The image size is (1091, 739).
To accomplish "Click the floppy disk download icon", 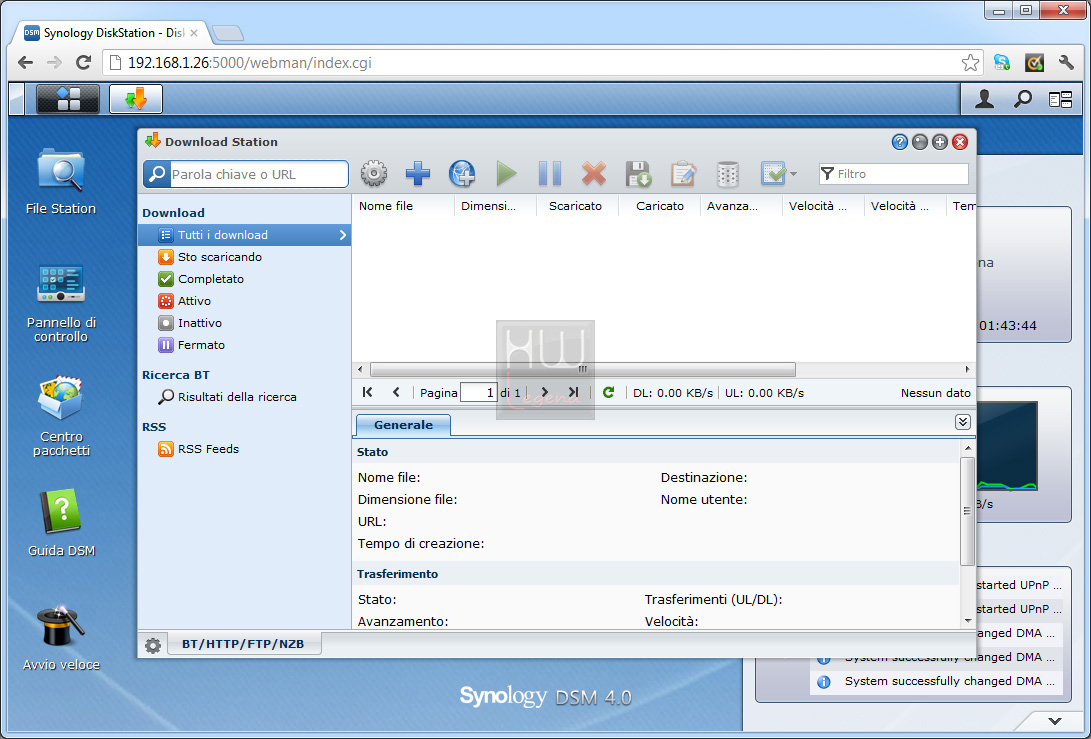I will [638, 173].
